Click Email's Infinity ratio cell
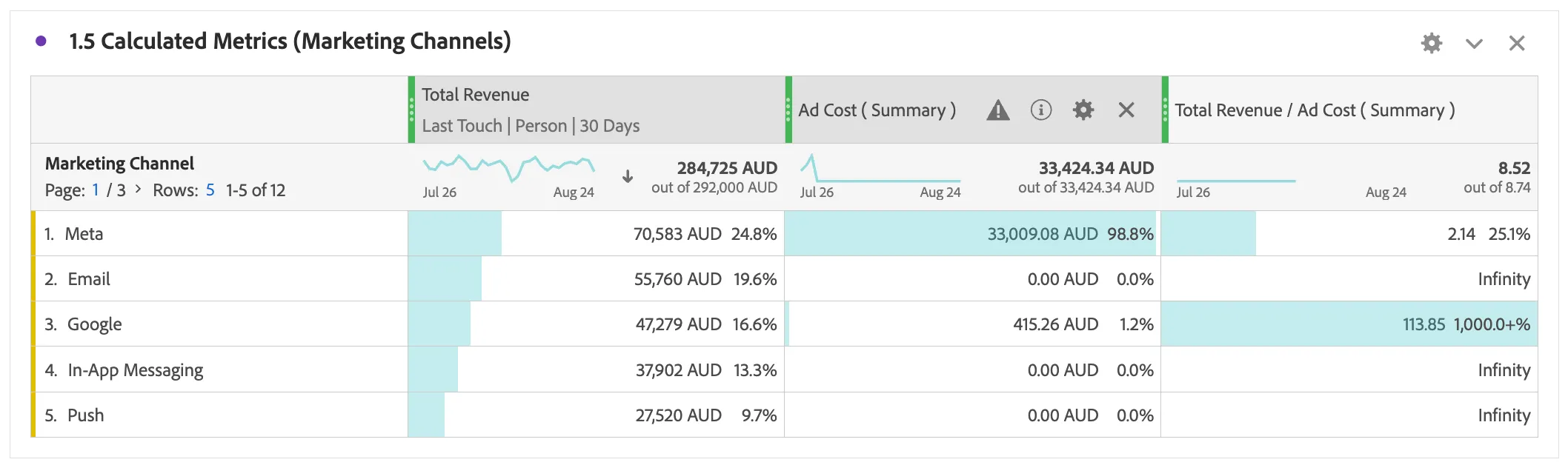 [1349, 279]
